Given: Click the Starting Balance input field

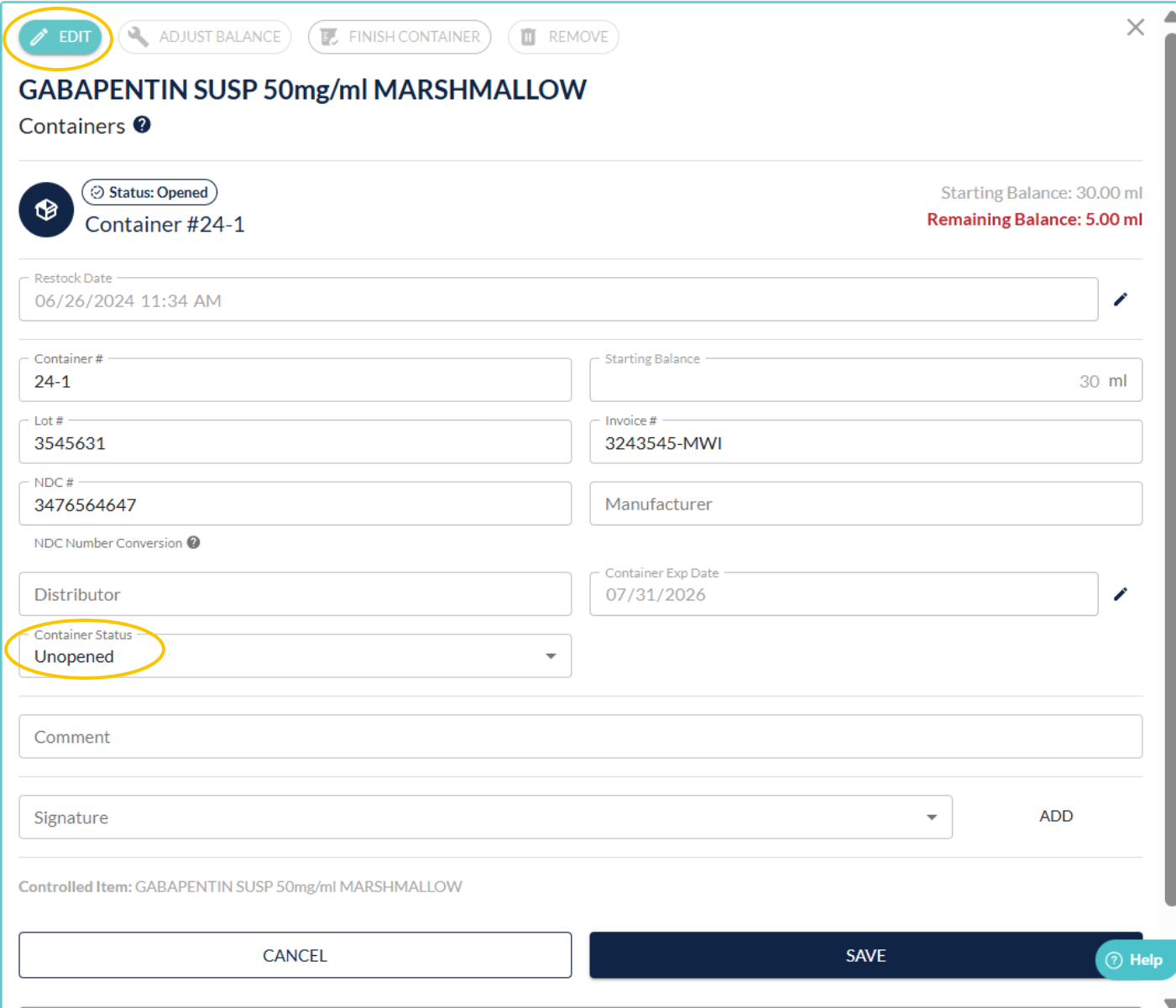Looking at the screenshot, I should (865, 380).
